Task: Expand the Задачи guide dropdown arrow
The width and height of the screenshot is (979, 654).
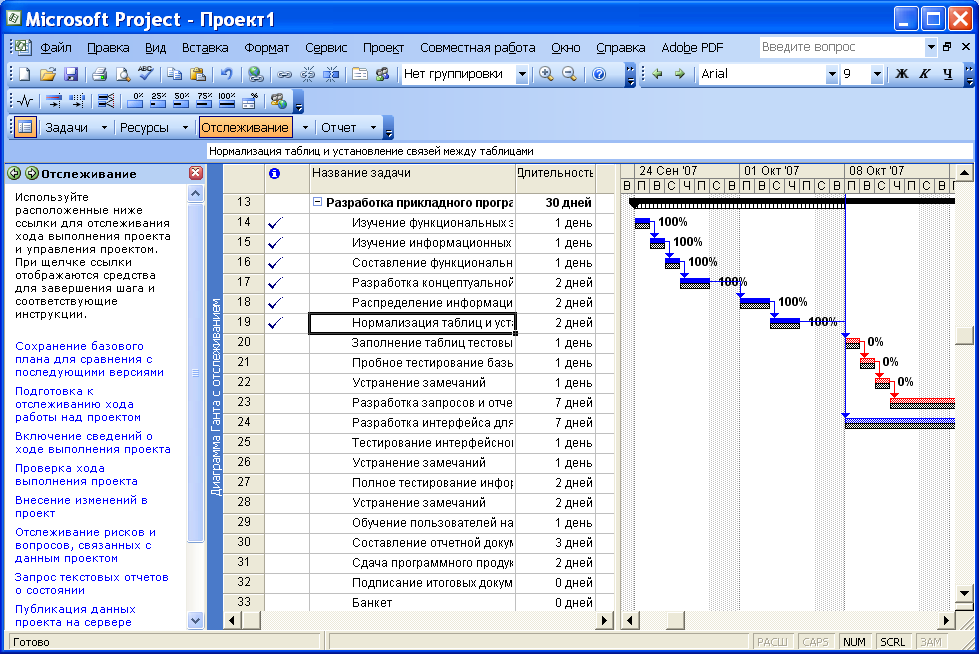Action: 104,127
